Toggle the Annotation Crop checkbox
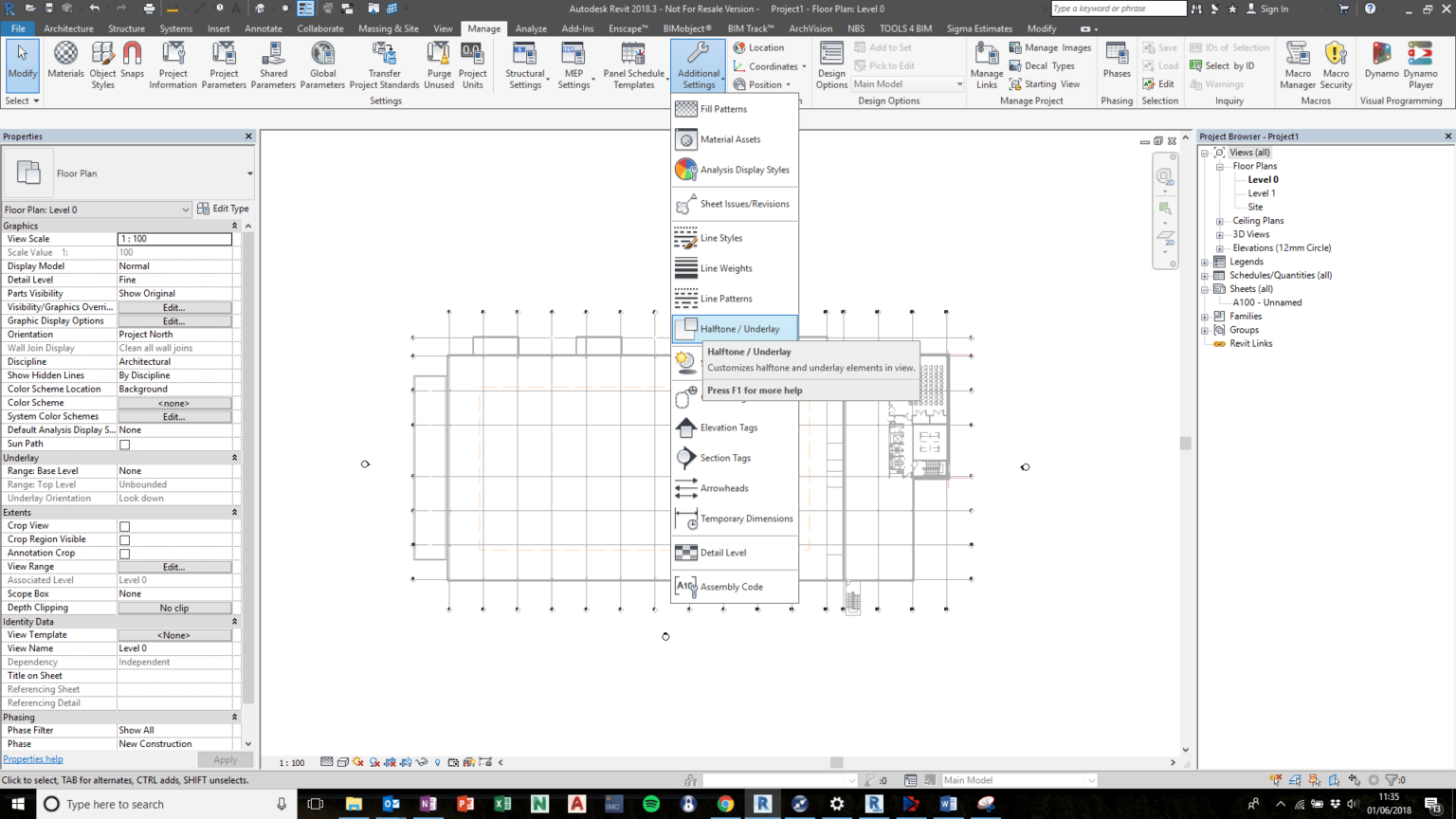 click(124, 554)
